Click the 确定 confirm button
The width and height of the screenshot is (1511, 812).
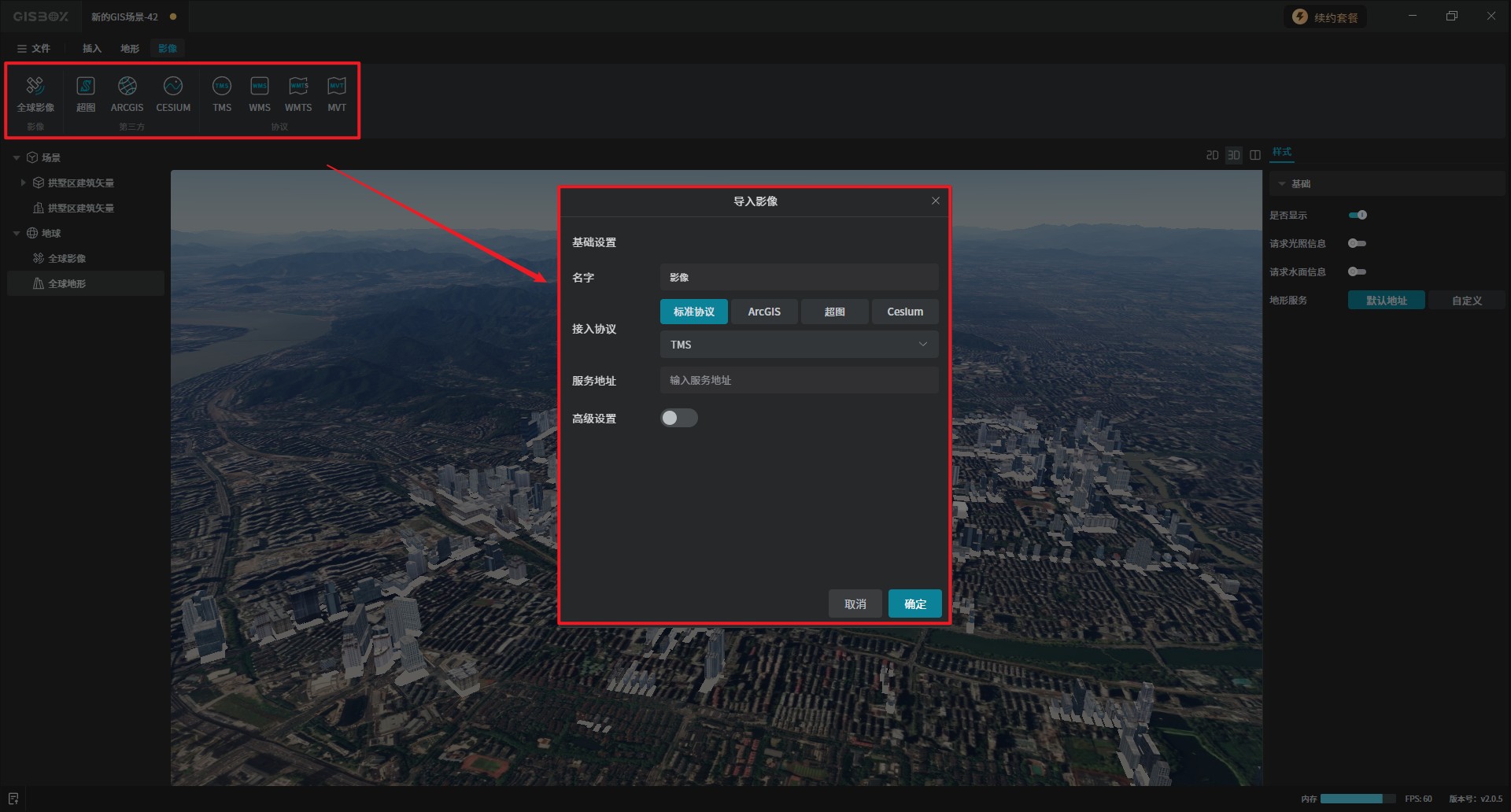point(914,603)
